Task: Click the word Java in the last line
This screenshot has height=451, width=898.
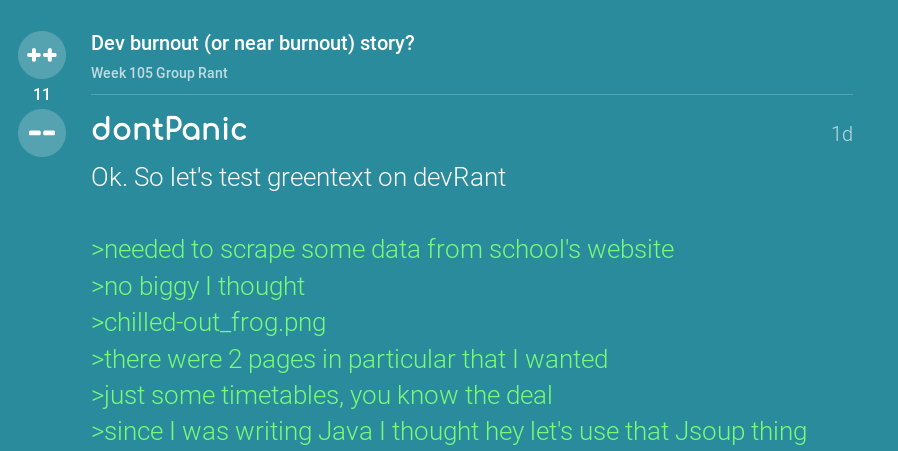Action: pos(345,432)
